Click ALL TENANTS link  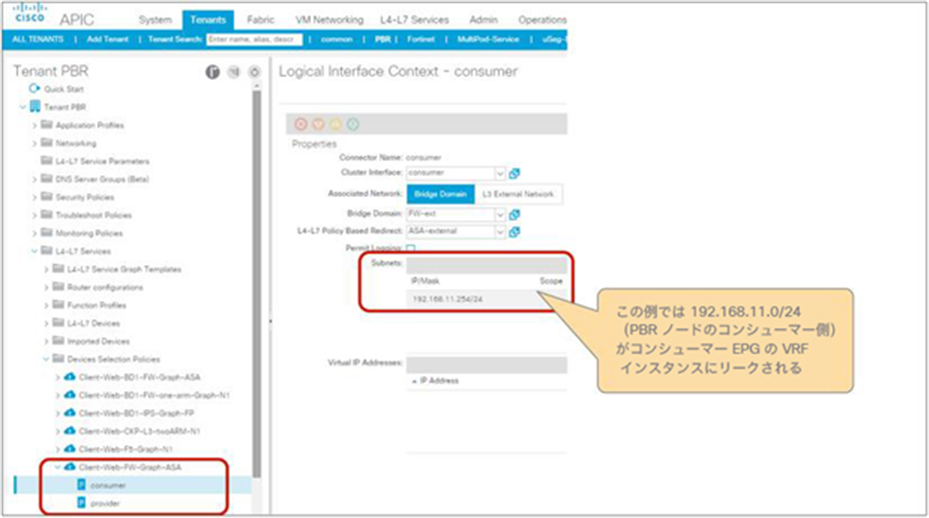[x=38, y=39]
